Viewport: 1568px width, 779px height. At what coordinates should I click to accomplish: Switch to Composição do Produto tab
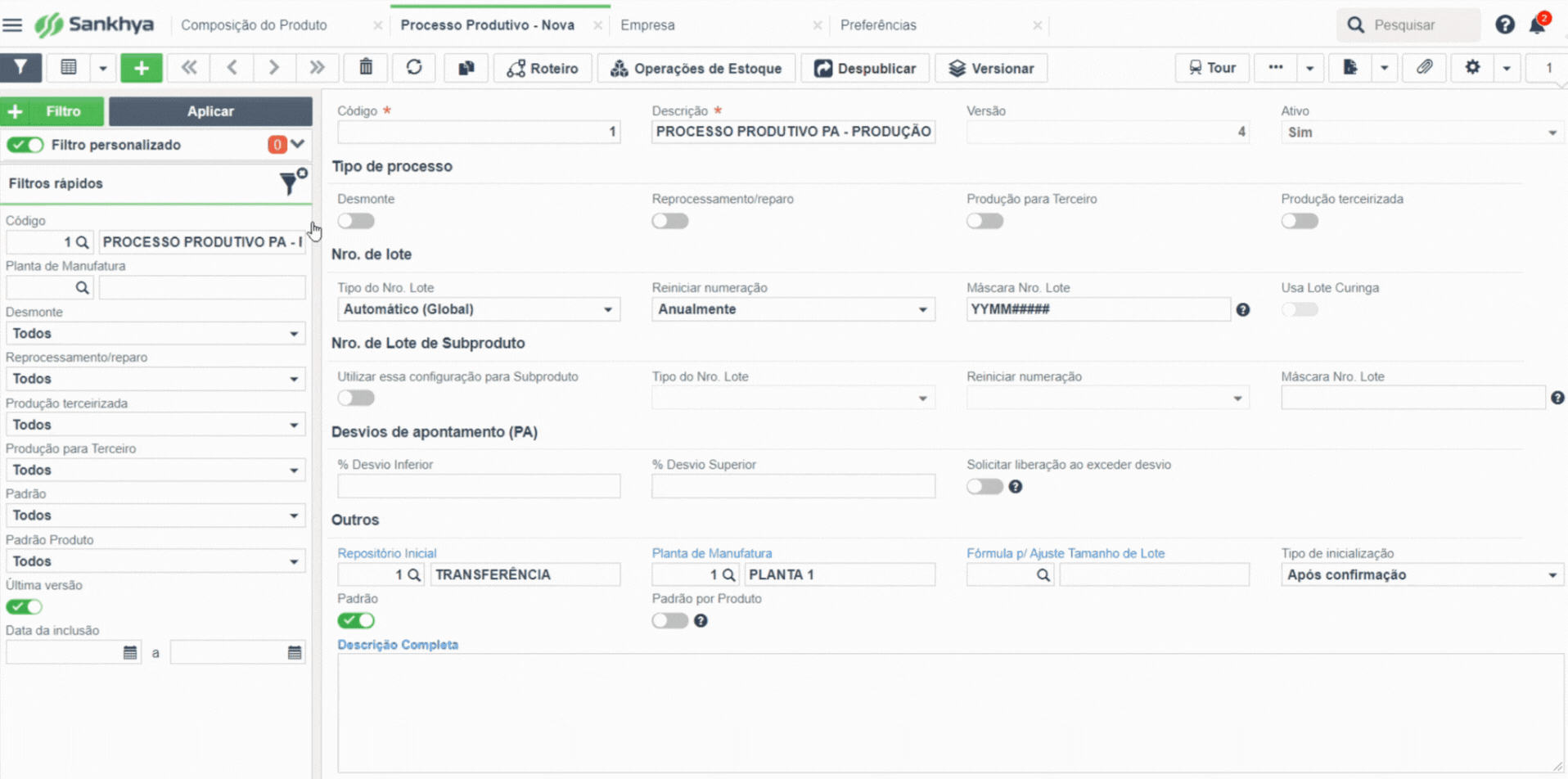(x=254, y=25)
